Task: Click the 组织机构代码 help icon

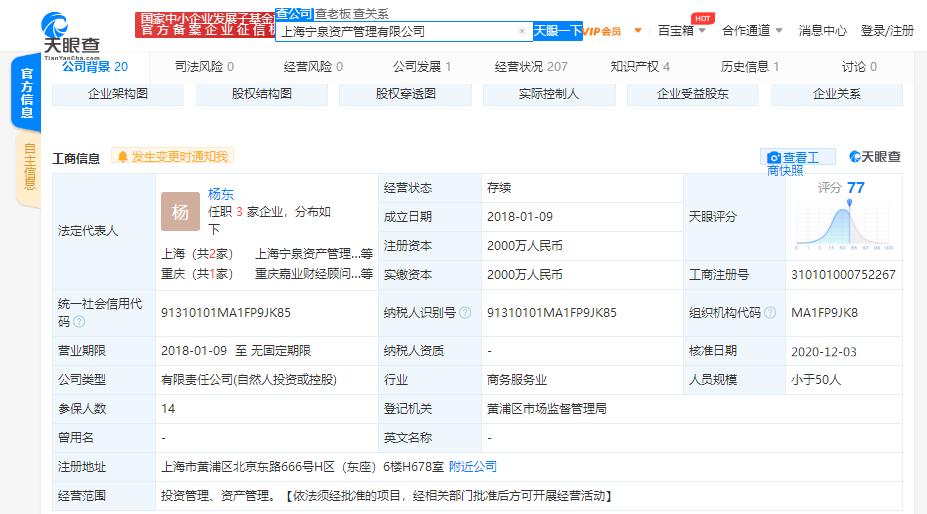Action: 770,313
